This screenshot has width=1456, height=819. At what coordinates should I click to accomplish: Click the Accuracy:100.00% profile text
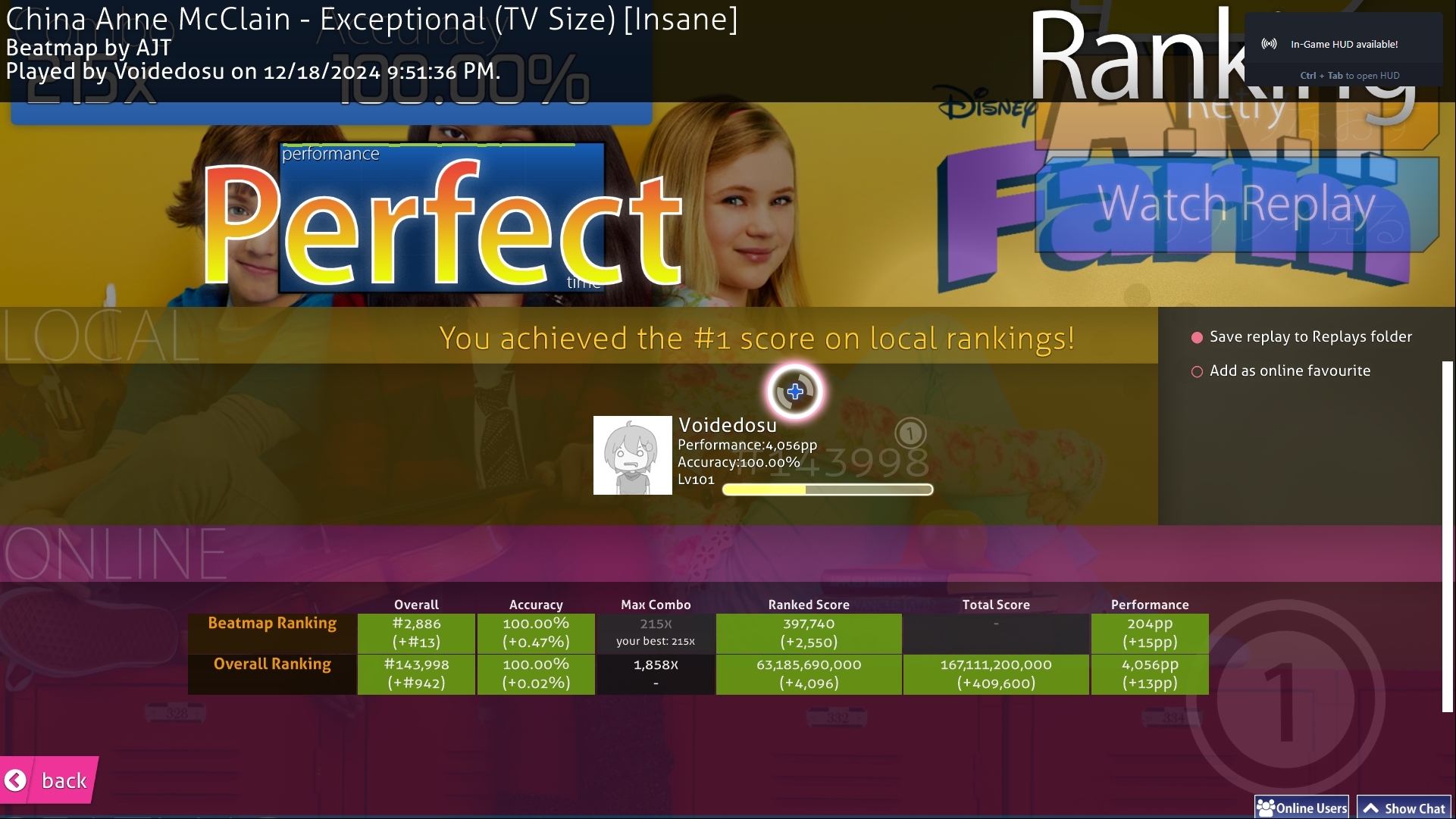click(739, 462)
